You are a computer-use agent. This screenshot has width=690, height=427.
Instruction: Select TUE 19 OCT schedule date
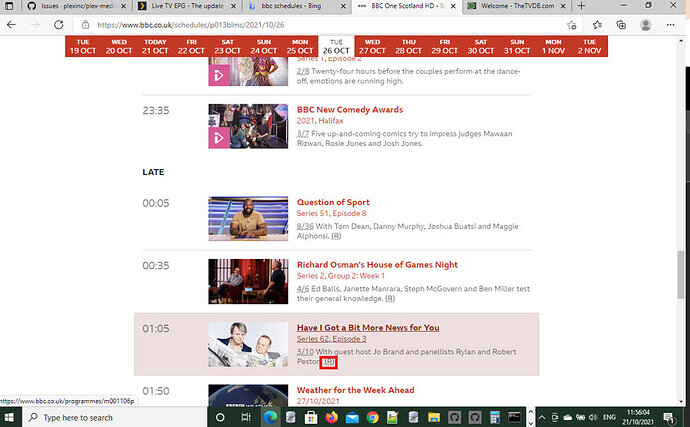pyautogui.click(x=83, y=46)
